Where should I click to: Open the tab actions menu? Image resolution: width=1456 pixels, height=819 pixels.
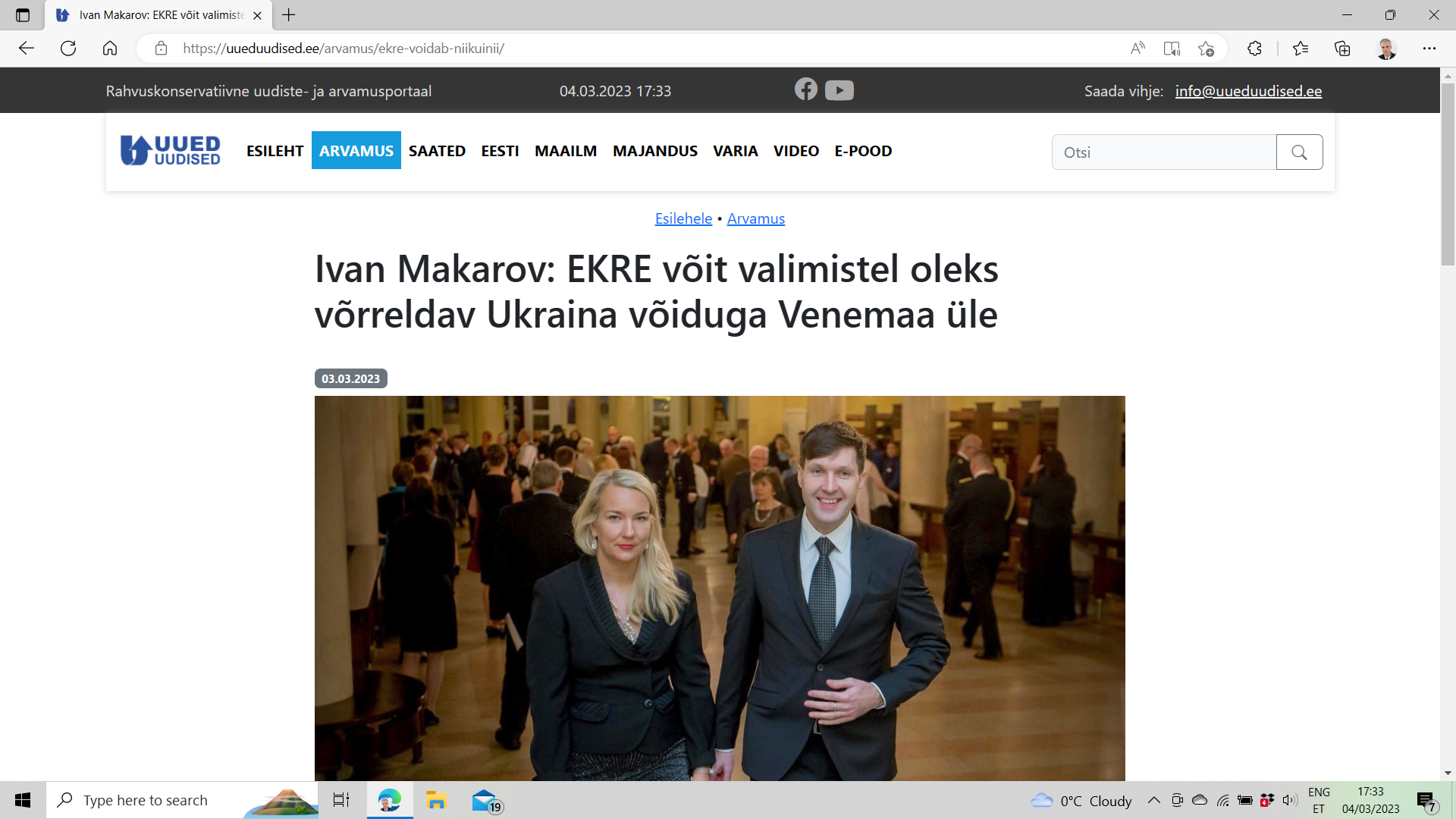coord(23,15)
